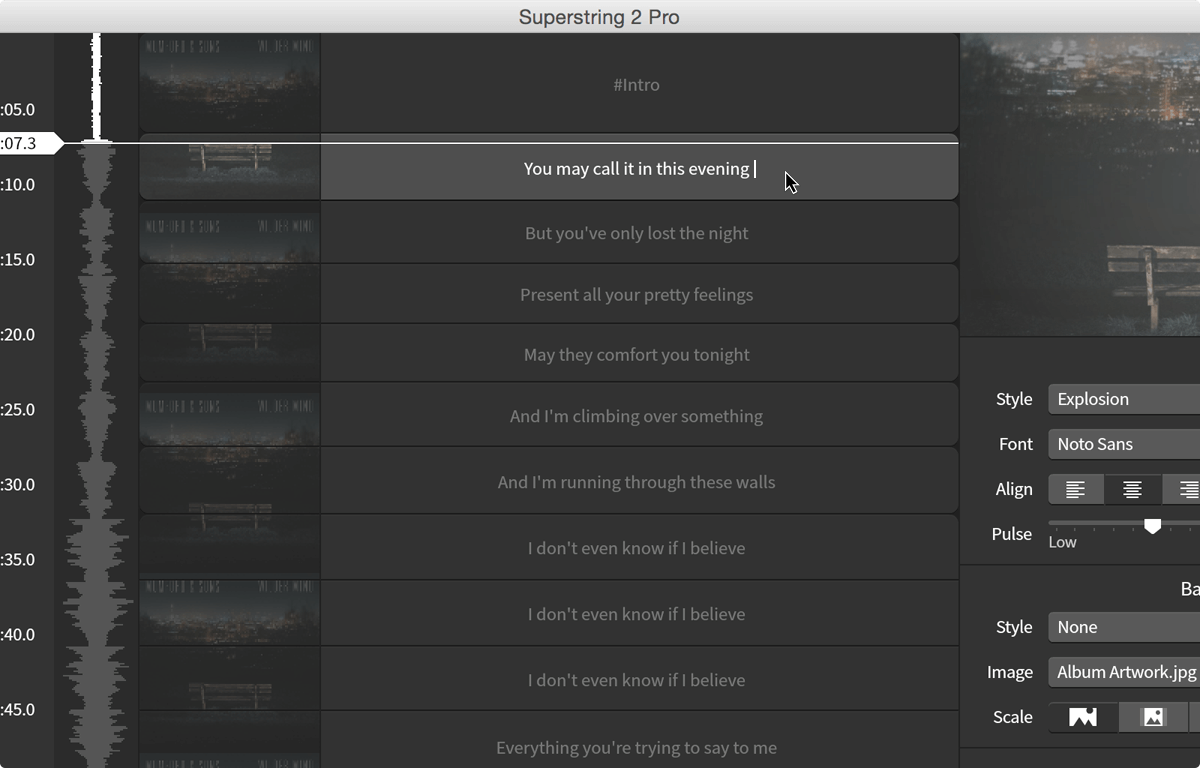Choose the fill scale mode icon
Screen dimensions: 1200x768
click(1083, 717)
